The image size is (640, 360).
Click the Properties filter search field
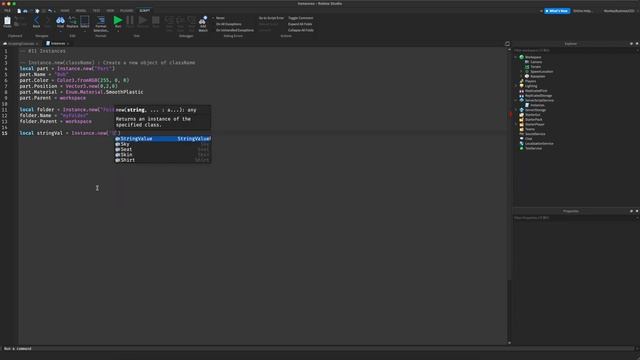coord(575,218)
